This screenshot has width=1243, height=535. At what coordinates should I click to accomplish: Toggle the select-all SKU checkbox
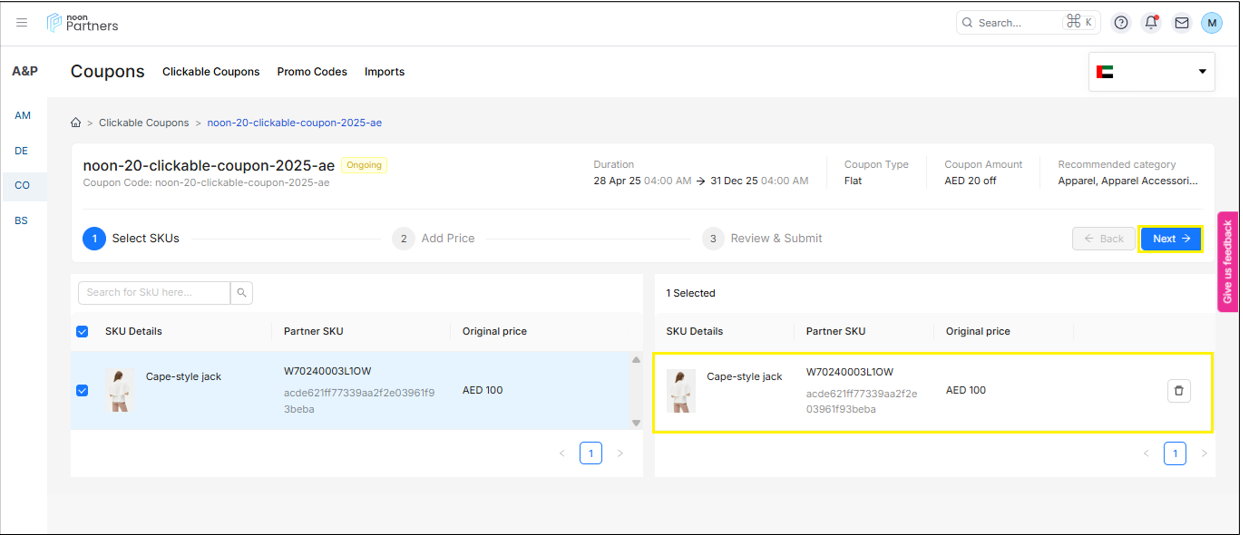[83, 332]
